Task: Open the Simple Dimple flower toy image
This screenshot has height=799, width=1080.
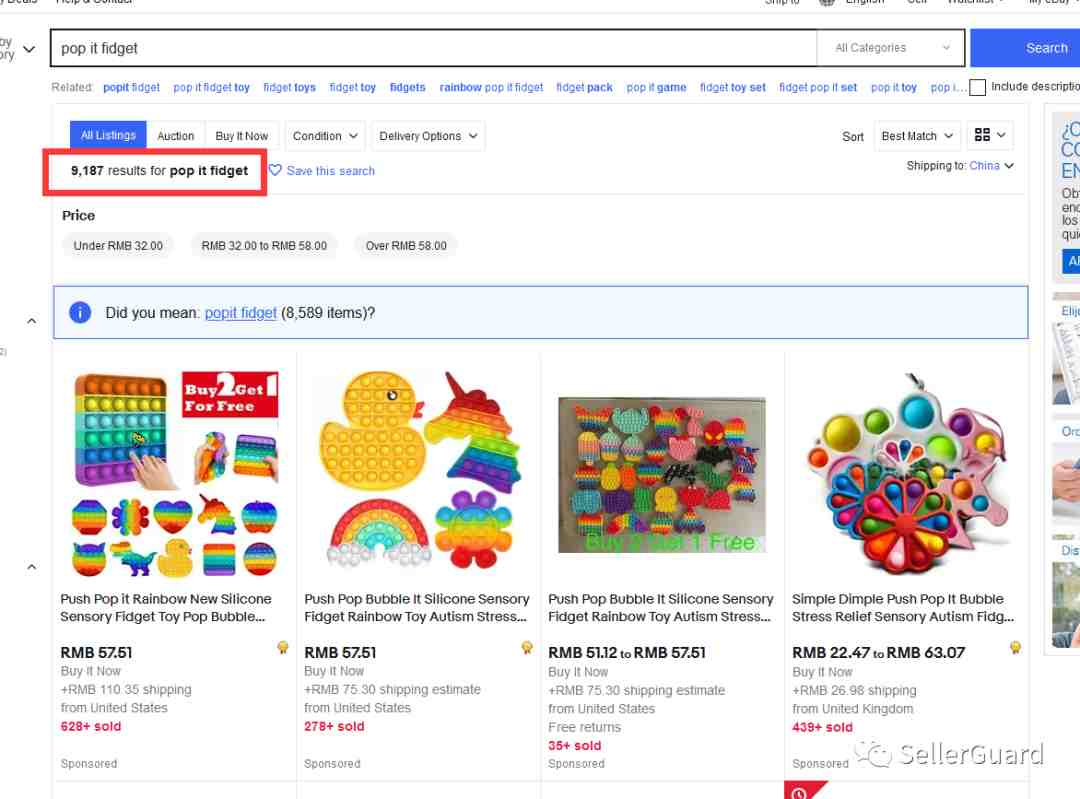Action: click(906, 474)
